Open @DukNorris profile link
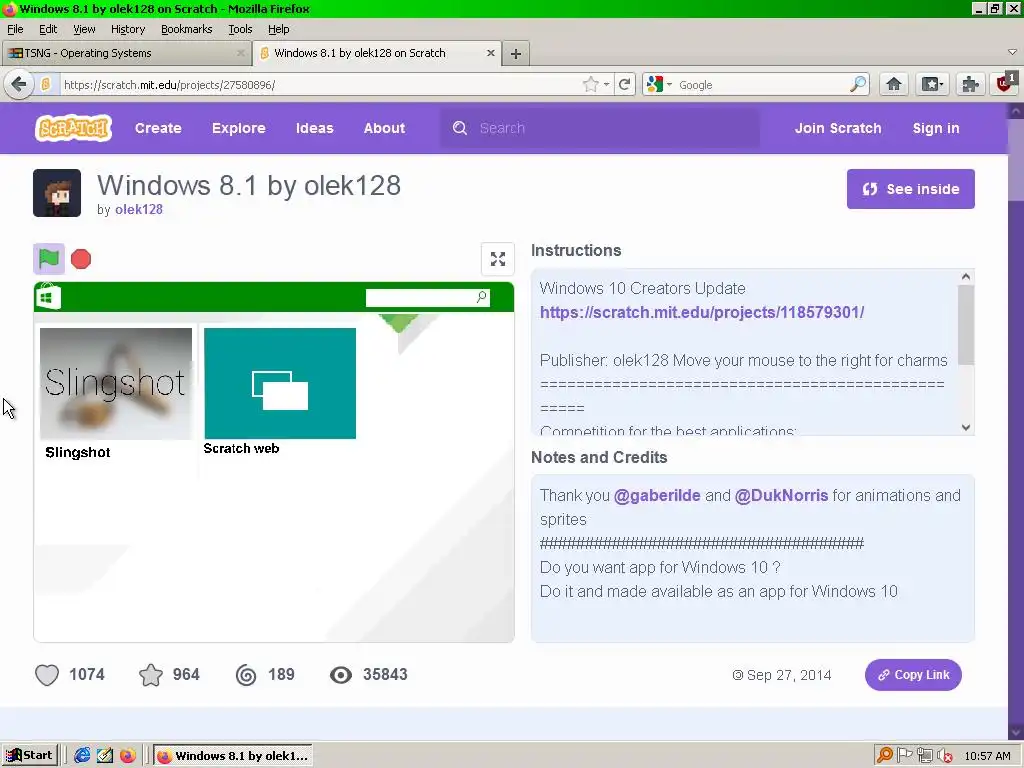This screenshot has height=768, width=1024. pos(781,496)
